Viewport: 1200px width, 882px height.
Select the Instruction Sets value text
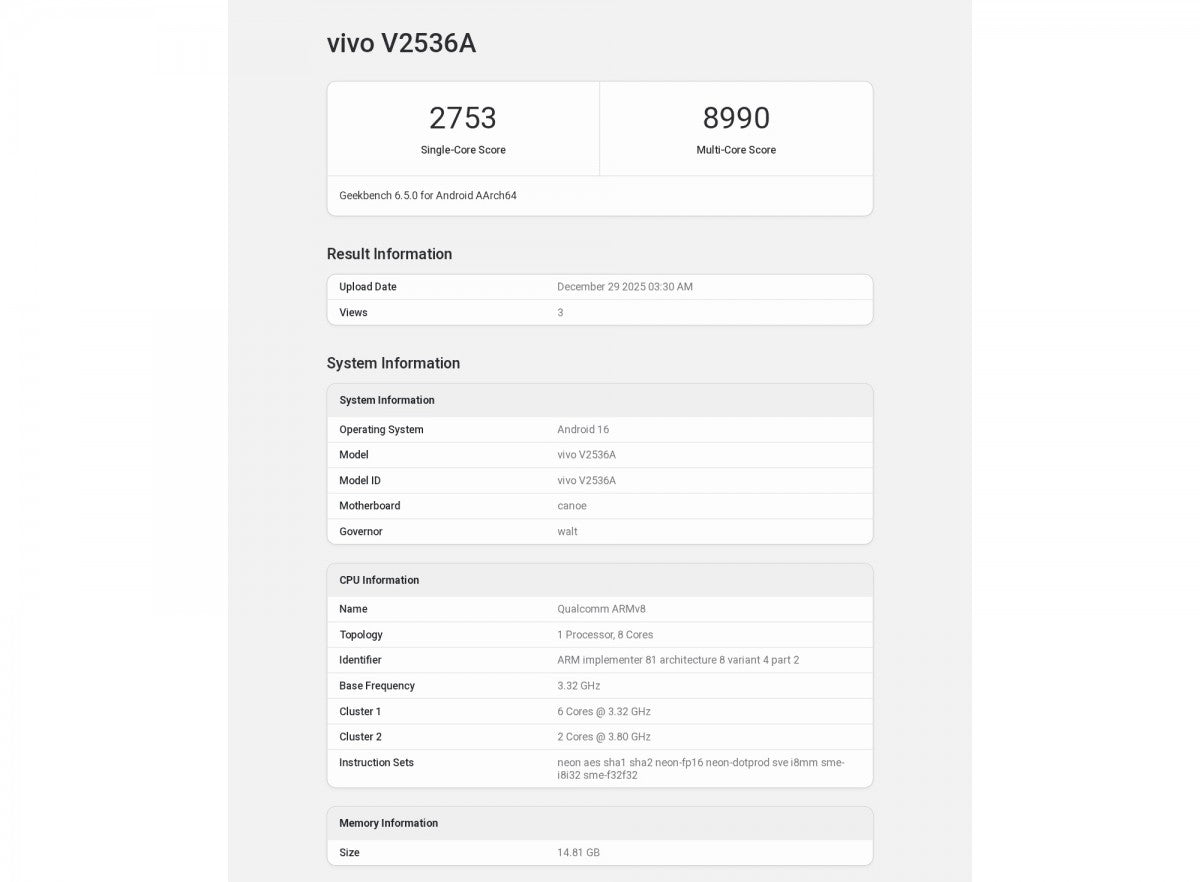700,769
